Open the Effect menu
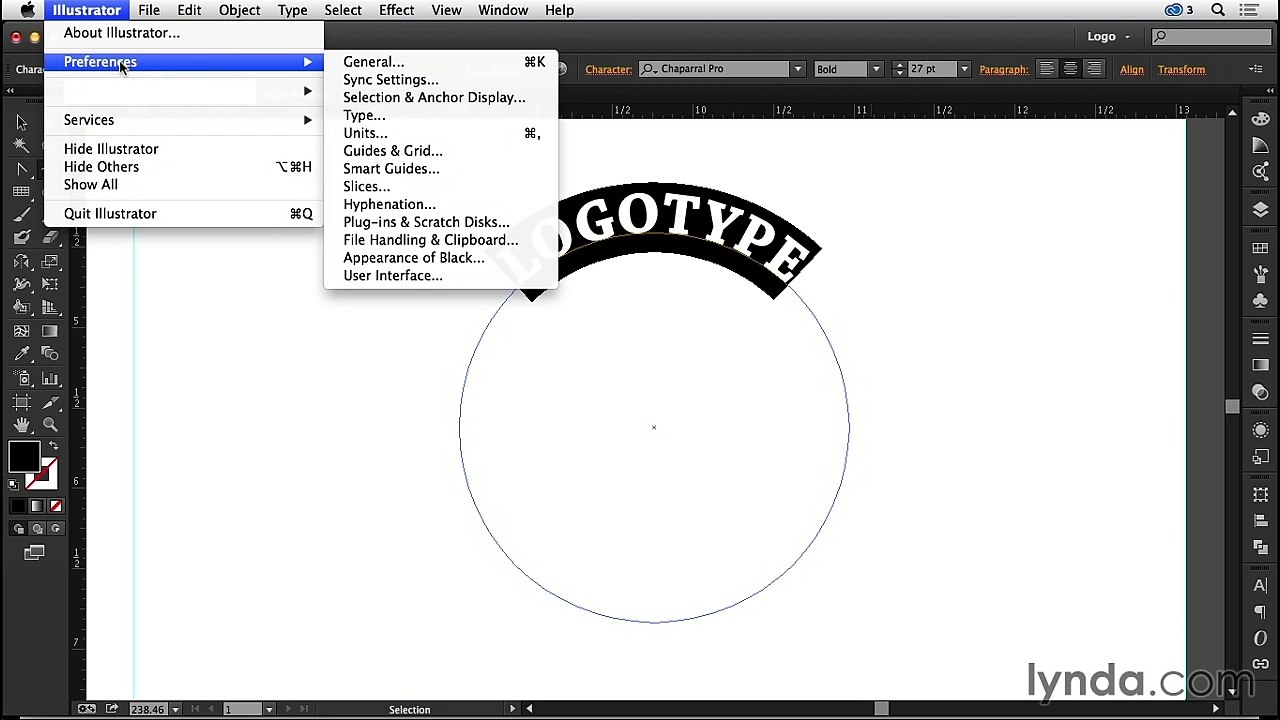 [396, 10]
